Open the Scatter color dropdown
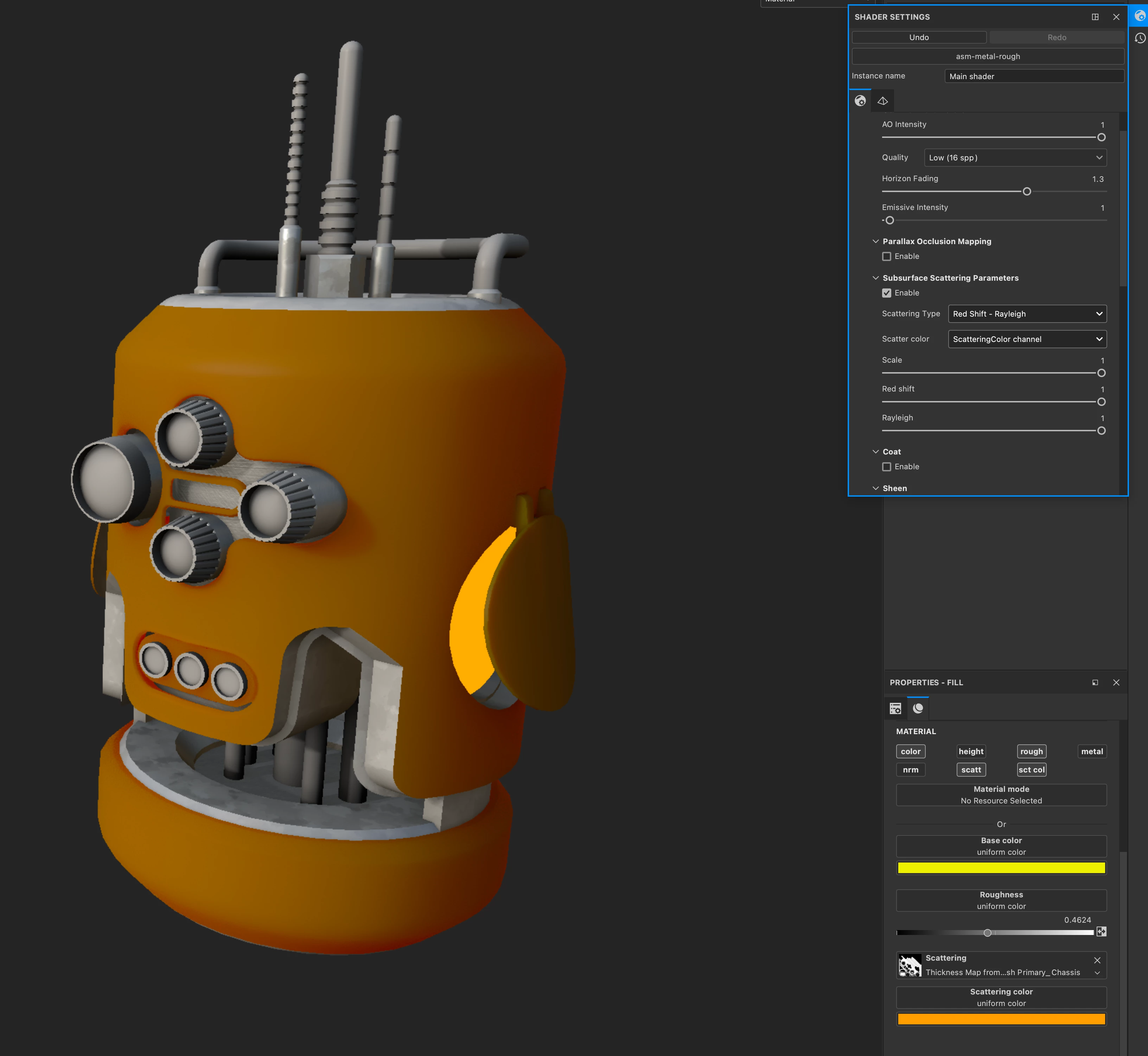 point(1027,339)
